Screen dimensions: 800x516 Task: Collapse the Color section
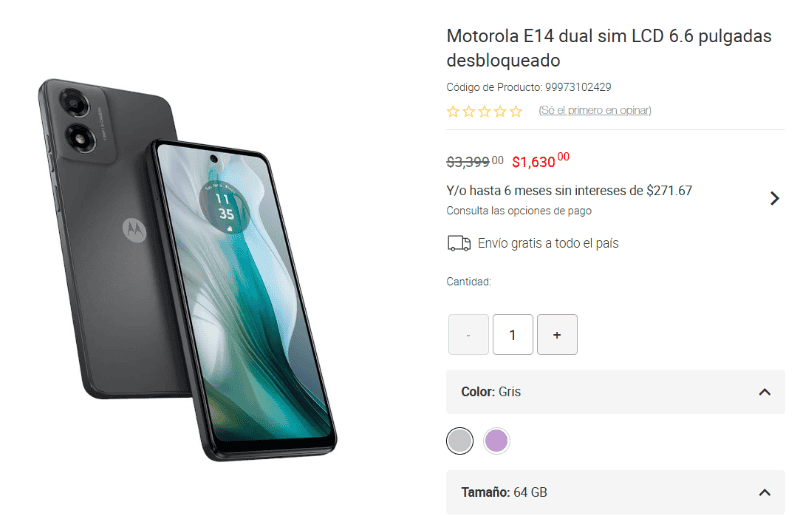tap(764, 392)
